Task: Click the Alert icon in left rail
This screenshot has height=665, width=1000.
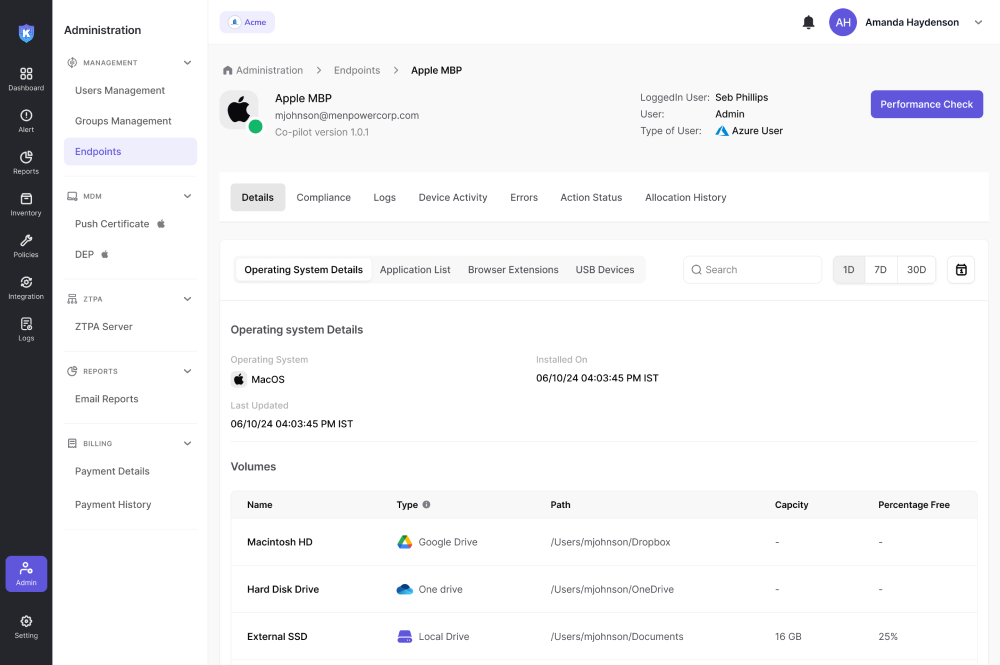Action: pyautogui.click(x=26, y=120)
